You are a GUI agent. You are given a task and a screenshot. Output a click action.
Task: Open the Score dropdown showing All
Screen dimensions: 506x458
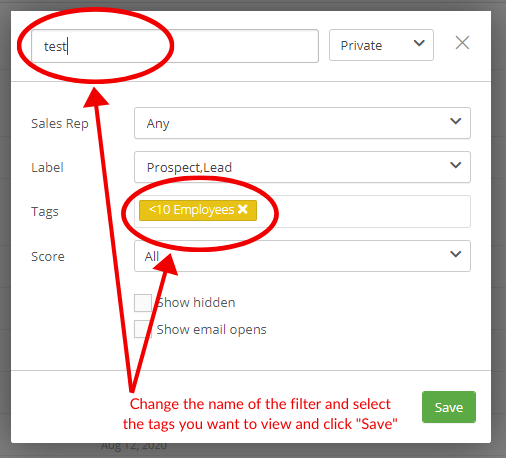coord(302,256)
